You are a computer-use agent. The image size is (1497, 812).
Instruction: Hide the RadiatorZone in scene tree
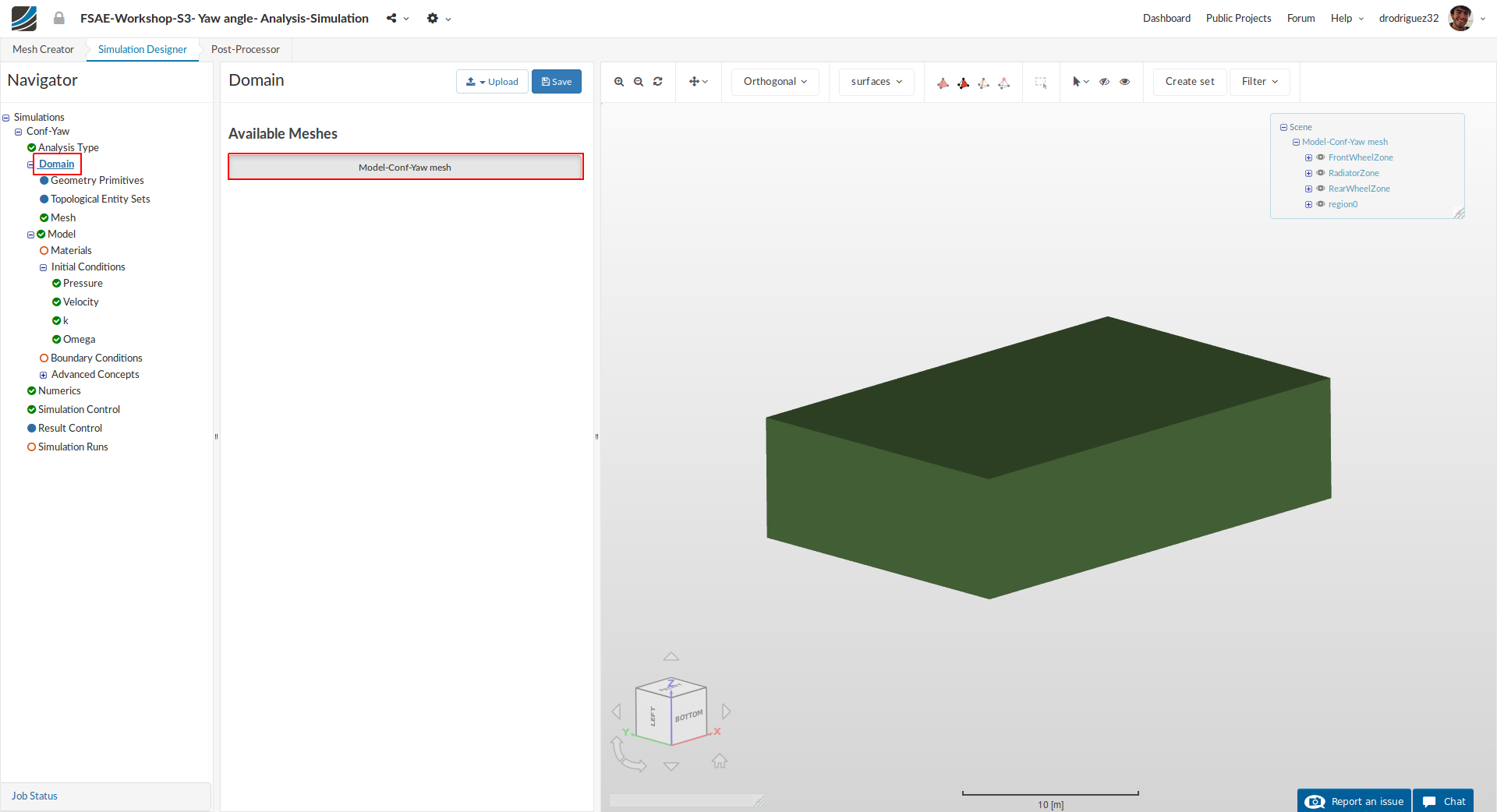1321,173
